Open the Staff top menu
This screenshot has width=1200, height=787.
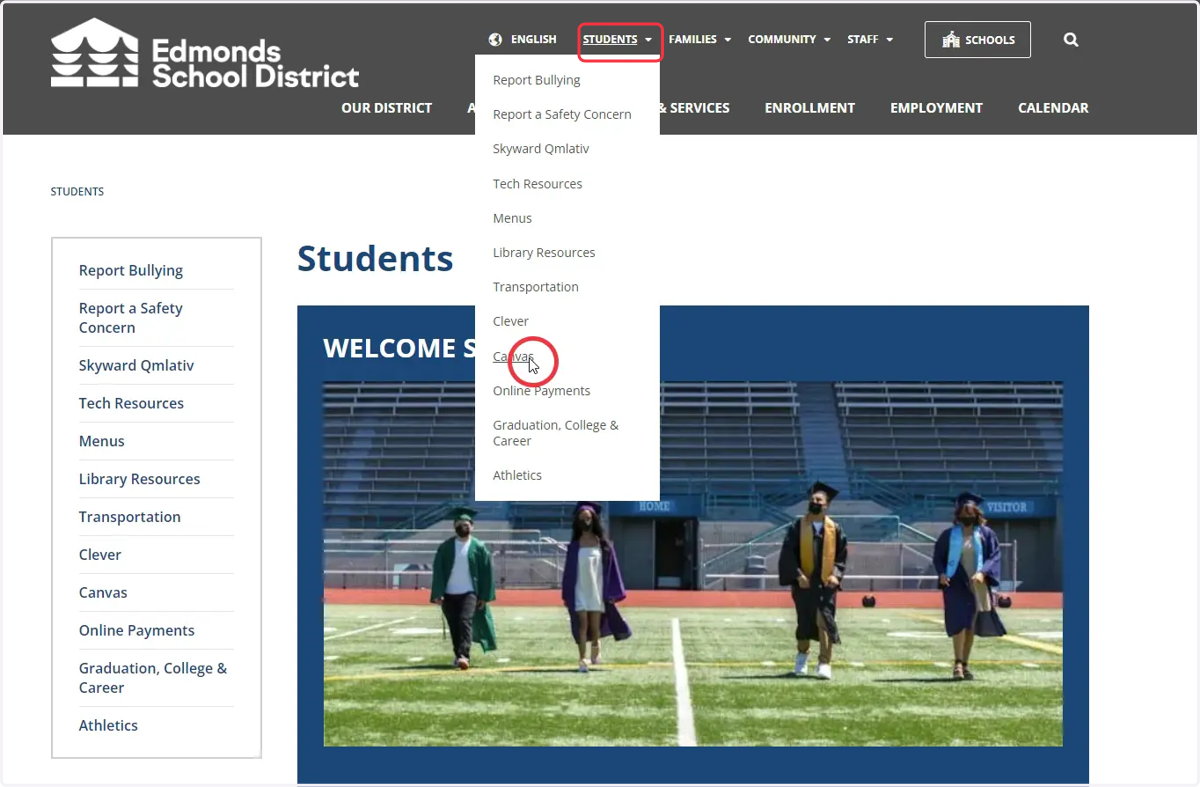pyautogui.click(x=863, y=40)
